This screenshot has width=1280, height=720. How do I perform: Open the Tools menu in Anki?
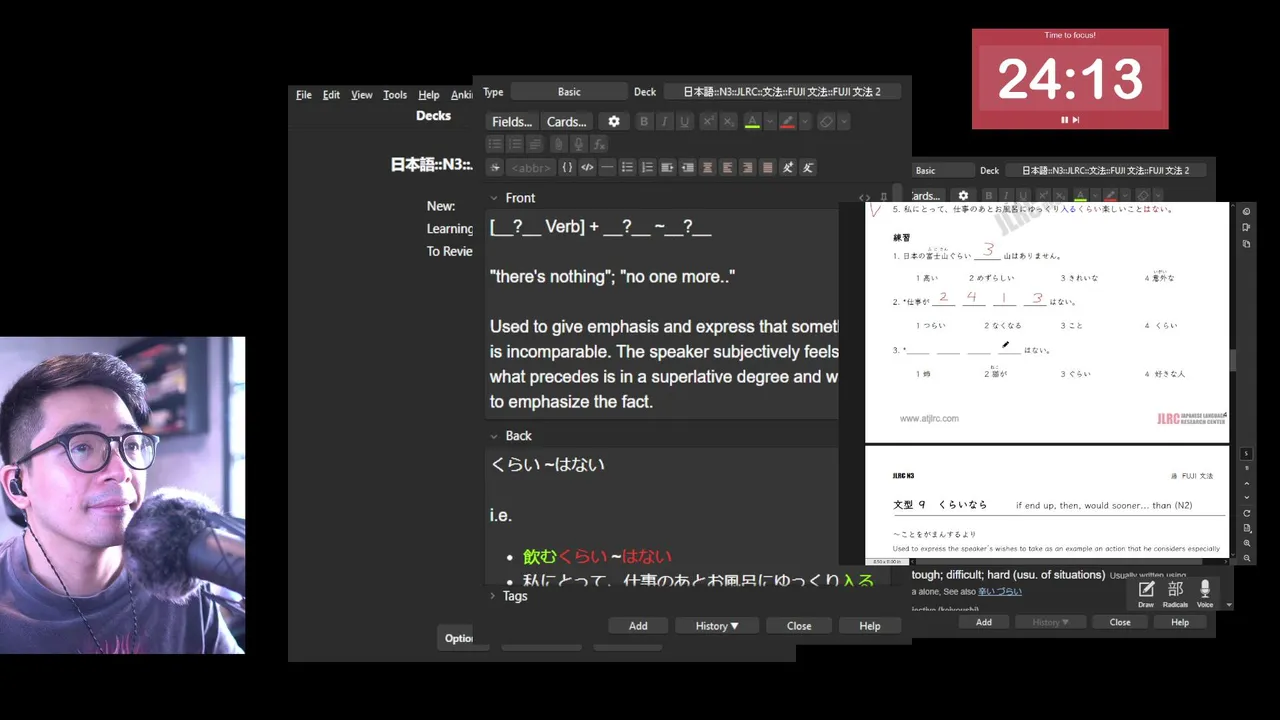(395, 95)
